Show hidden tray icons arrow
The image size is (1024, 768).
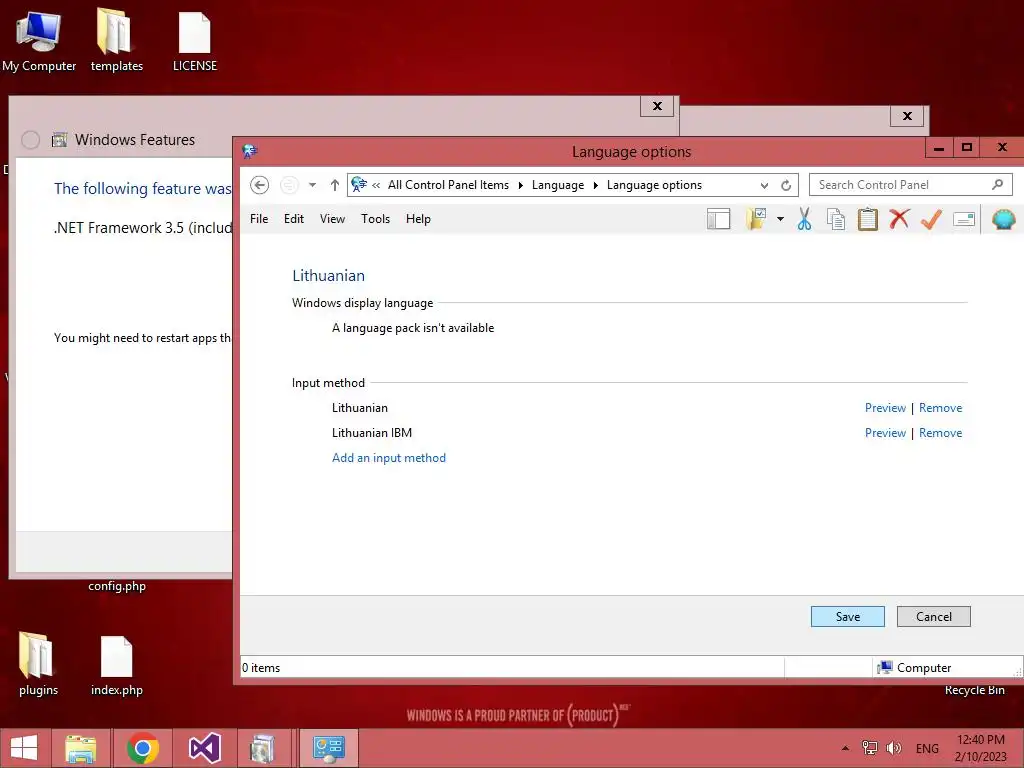point(845,748)
